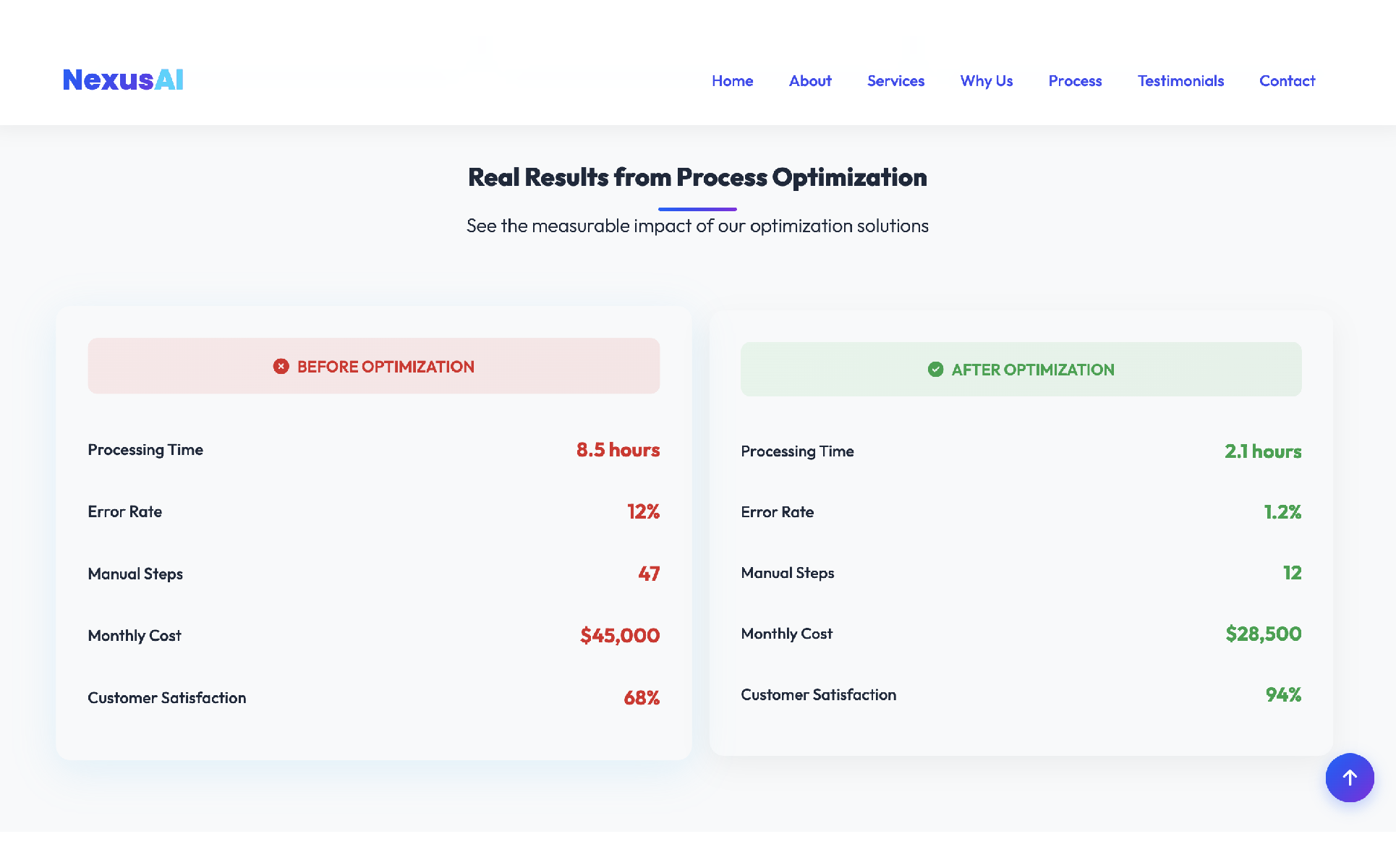Image resolution: width=1396 pixels, height=868 pixels.
Task: Go to the About page link
Action: 809,81
